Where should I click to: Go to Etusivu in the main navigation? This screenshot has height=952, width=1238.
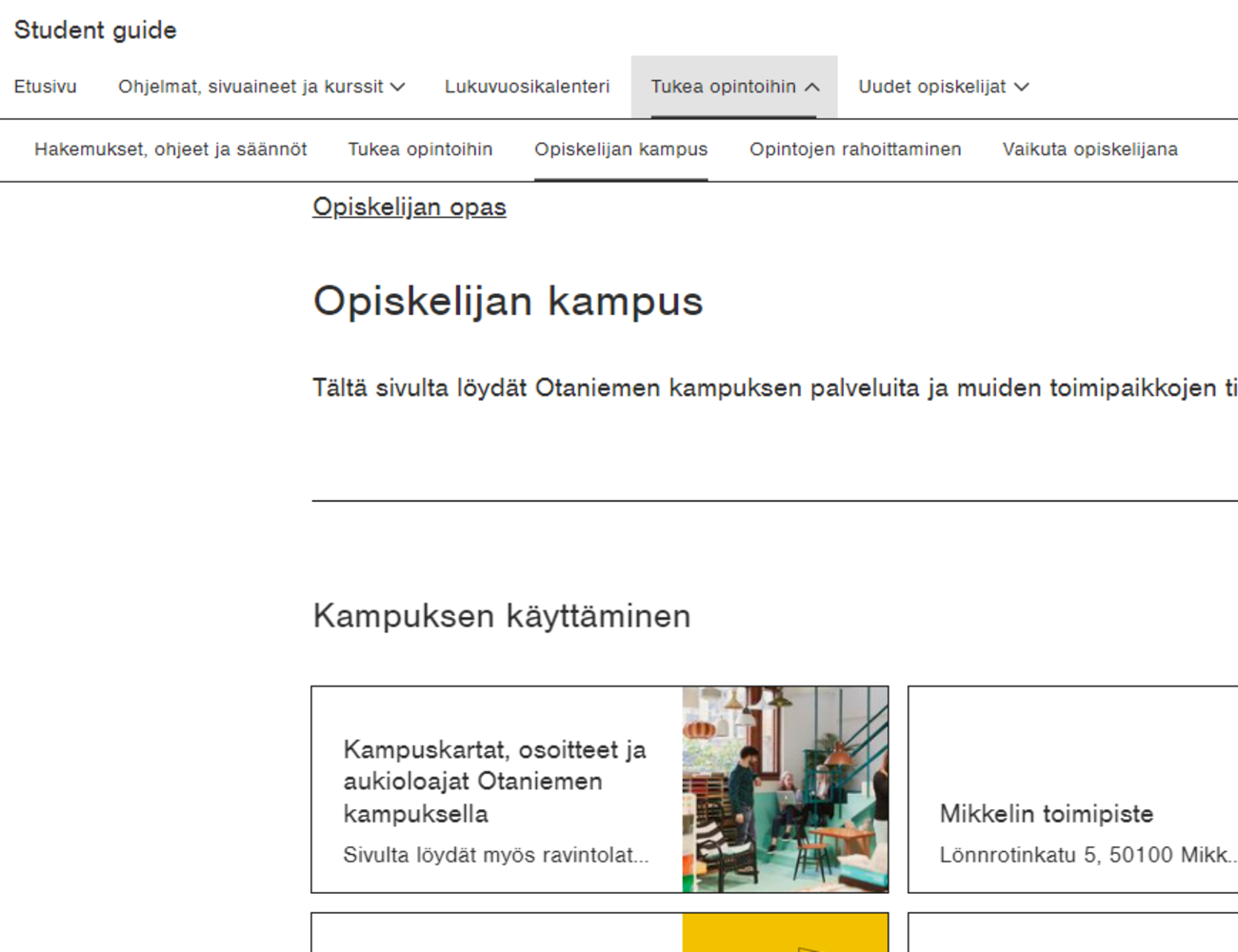click(x=45, y=87)
